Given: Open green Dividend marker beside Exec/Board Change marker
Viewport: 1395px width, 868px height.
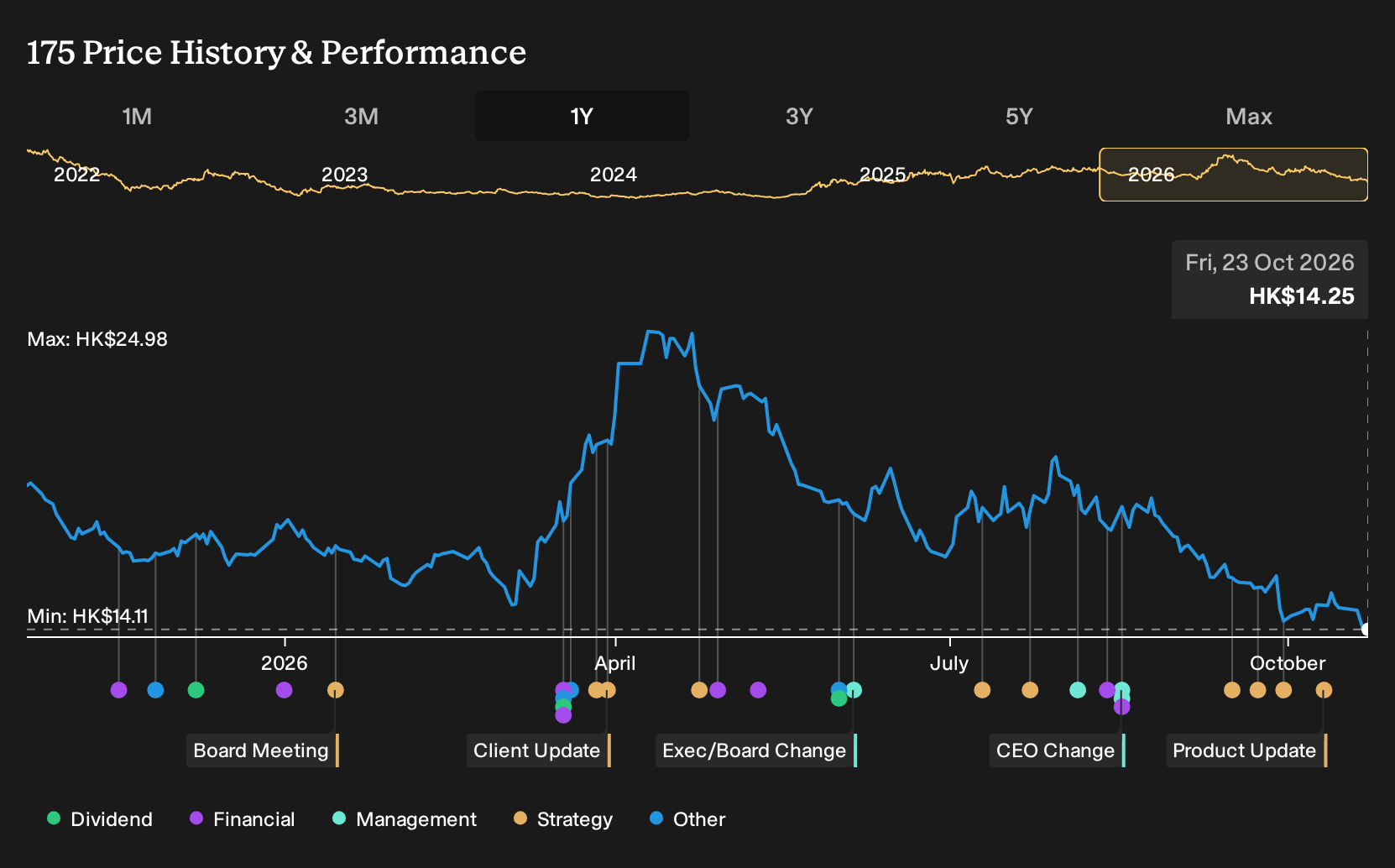Looking at the screenshot, I should click(839, 698).
